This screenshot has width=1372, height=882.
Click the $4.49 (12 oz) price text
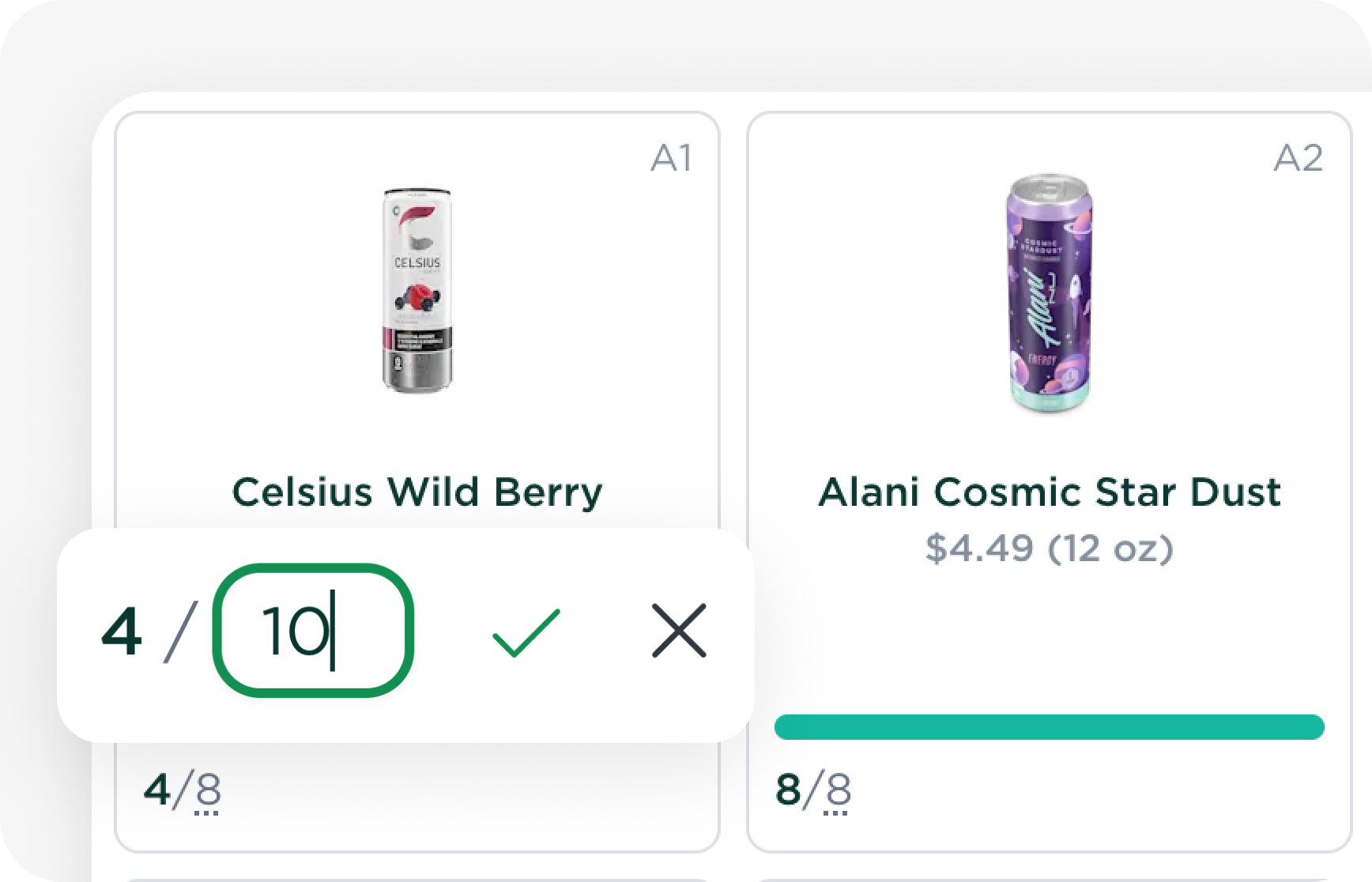click(x=1049, y=548)
